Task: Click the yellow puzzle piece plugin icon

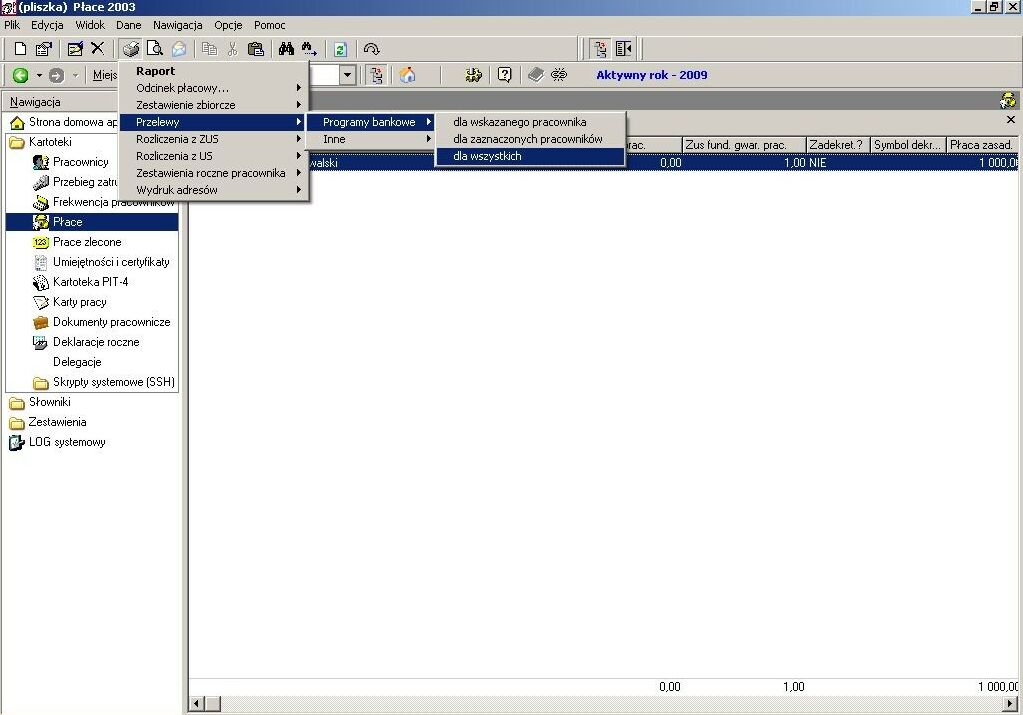Action: pos(474,75)
